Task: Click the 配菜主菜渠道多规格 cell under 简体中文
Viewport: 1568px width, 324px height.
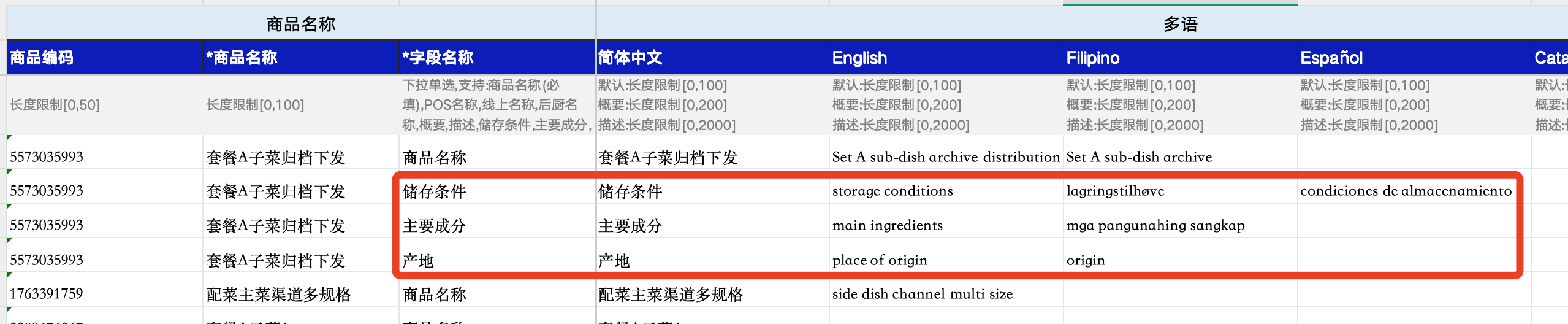Action: pos(671,295)
